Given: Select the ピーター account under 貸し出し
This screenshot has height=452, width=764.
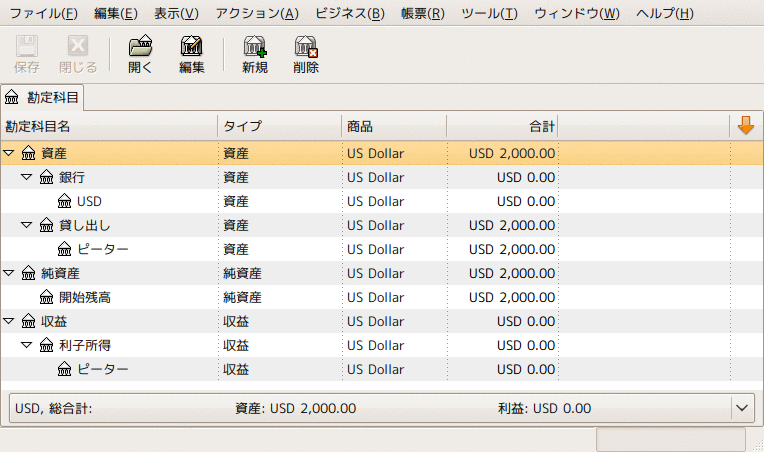Looking at the screenshot, I should (102, 249).
